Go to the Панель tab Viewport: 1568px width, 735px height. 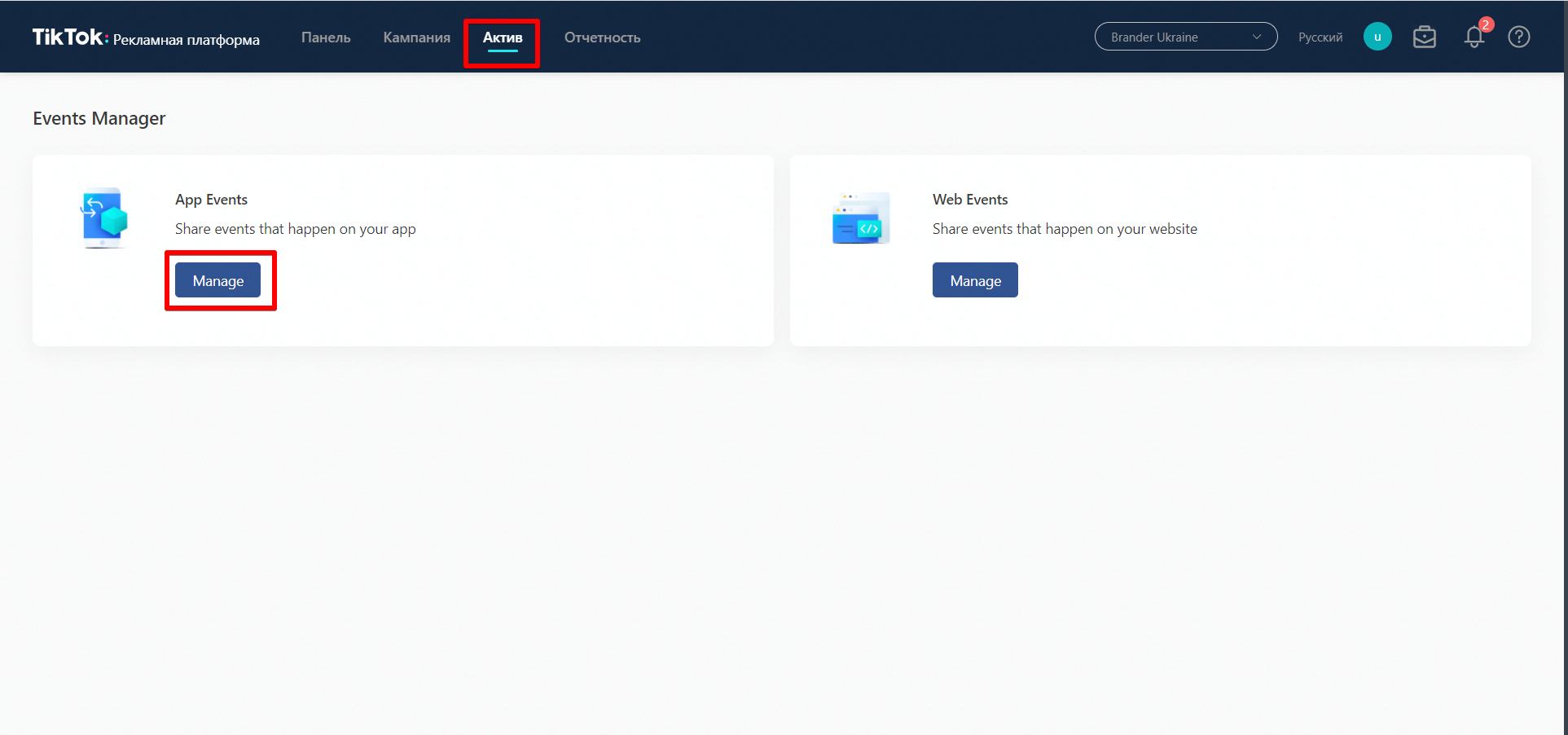[x=326, y=37]
